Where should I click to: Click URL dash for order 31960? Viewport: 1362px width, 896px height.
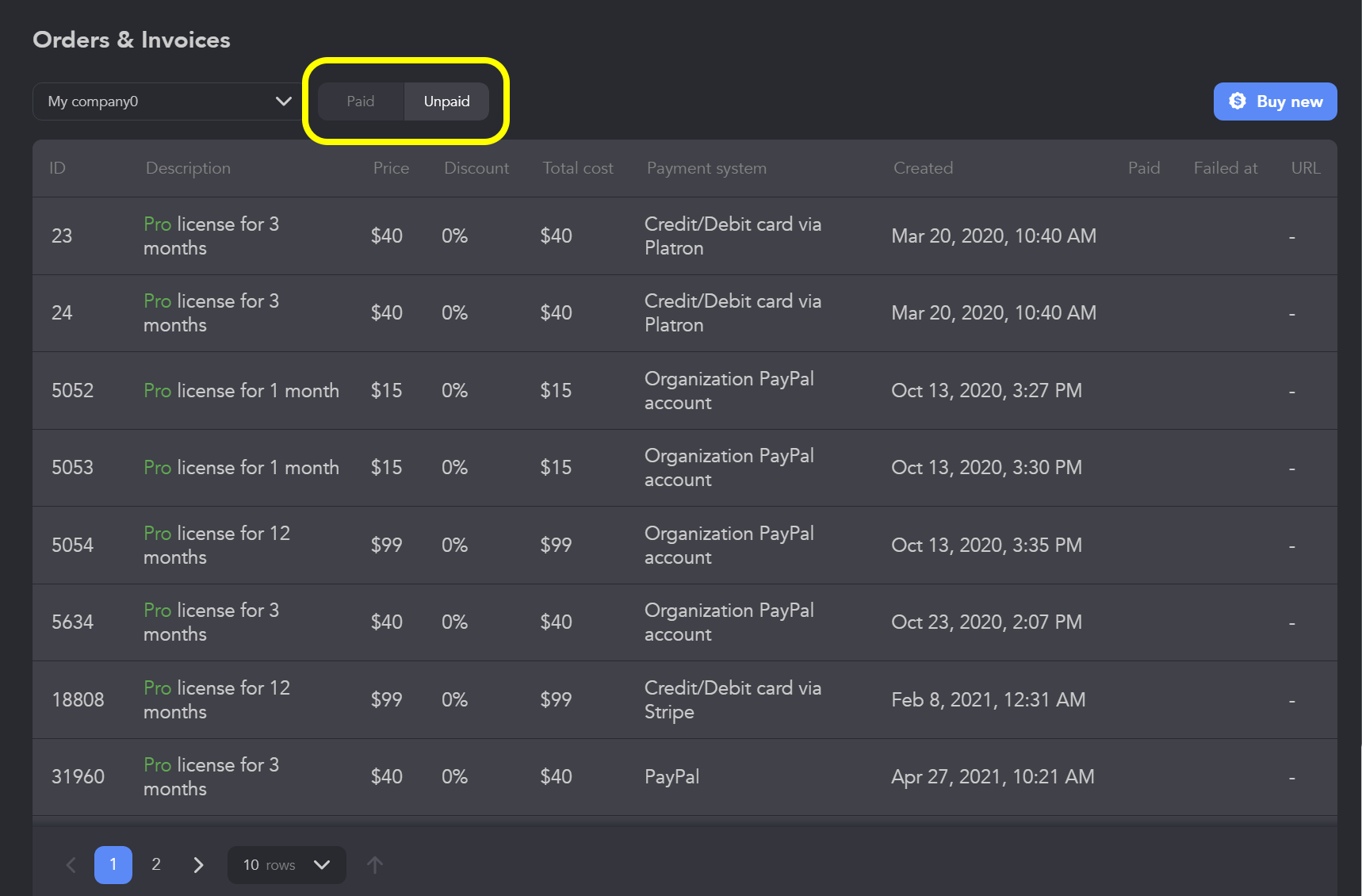[1291, 778]
